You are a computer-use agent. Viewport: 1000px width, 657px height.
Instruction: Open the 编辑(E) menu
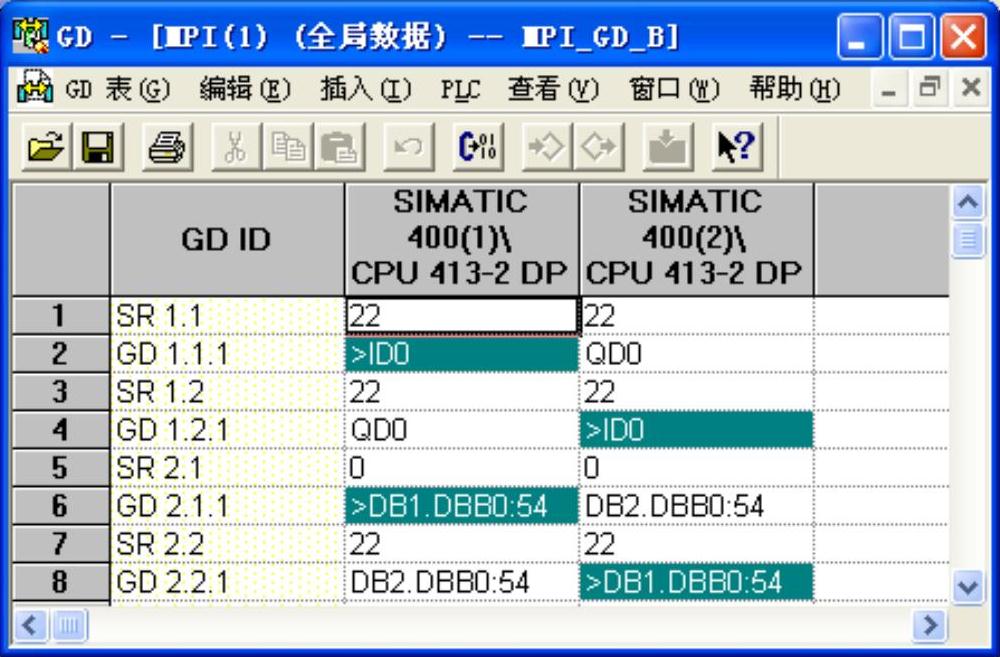click(x=245, y=89)
